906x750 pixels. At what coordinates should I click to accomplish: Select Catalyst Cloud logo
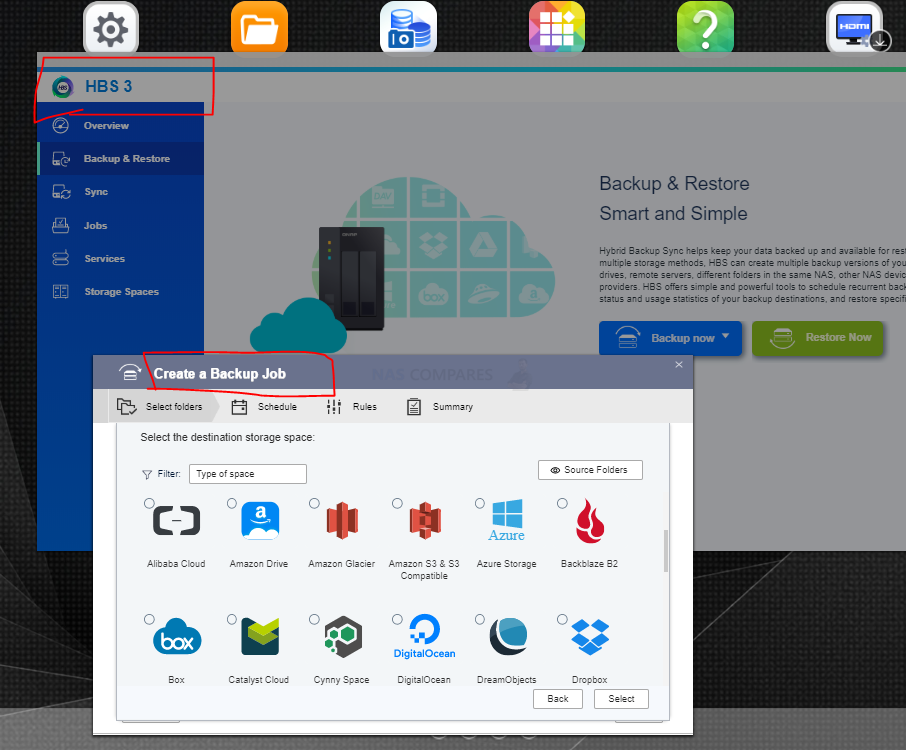pyautogui.click(x=259, y=637)
